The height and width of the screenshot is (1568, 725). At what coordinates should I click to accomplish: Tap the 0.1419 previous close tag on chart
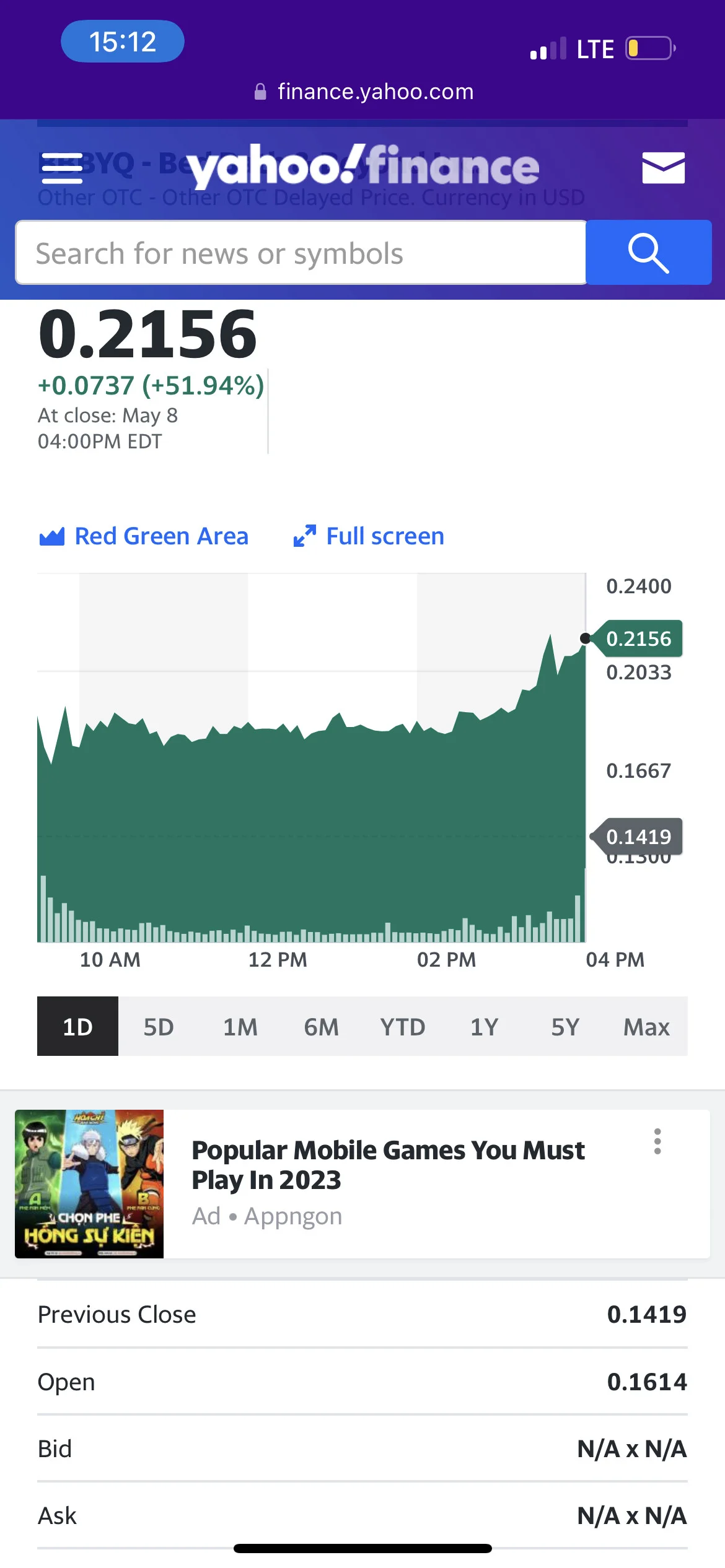pos(638,837)
